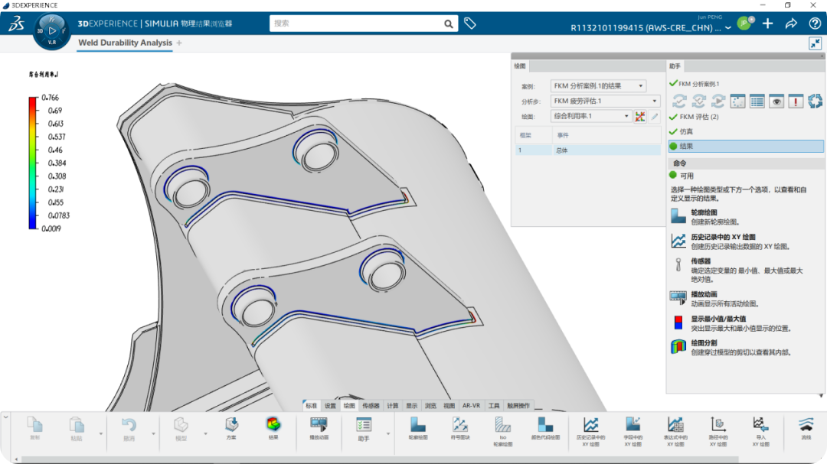The height and width of the screenshot is (465, 827).
Task: Click the pencil edit icon beside plot dropdown
Action: [x=655, y=117]
